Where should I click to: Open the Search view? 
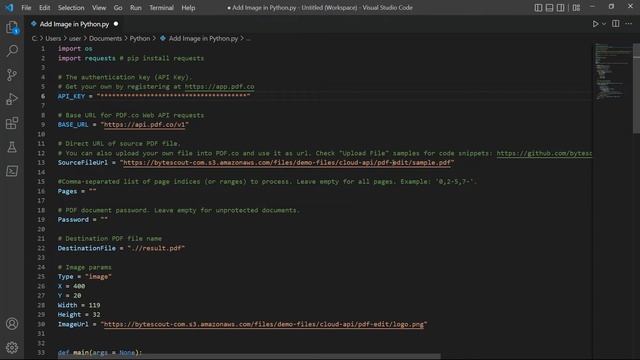coord(12,51)
